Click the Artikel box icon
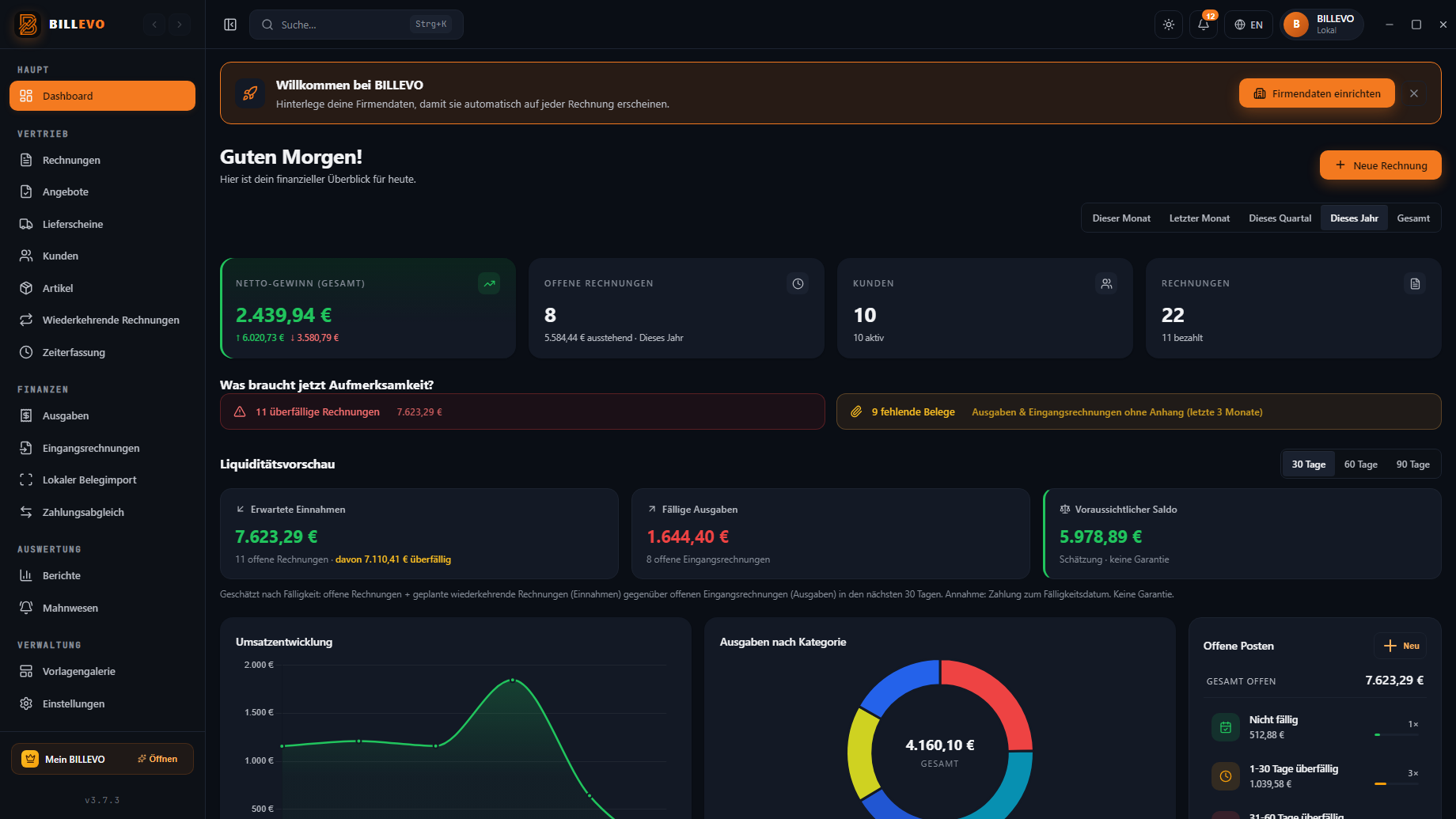The height and width of the screenshot is (819, 1456). coord(26,288)
